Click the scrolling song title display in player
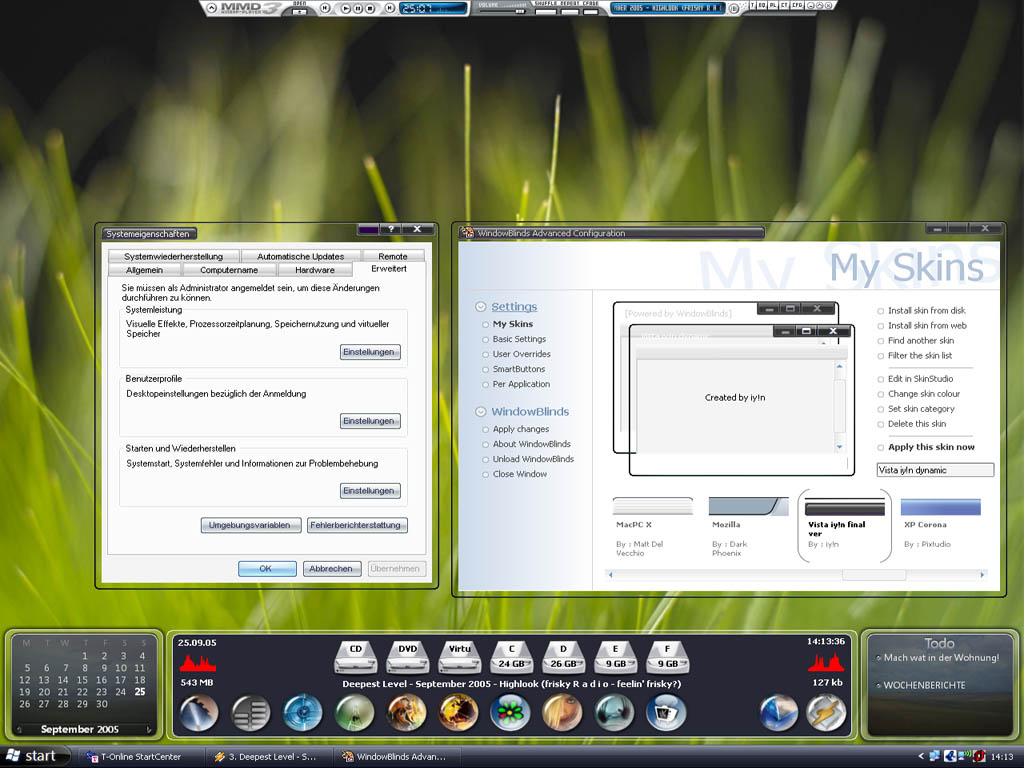The image size is (1024, 768). pyautogui.click(x=667, y=8)
